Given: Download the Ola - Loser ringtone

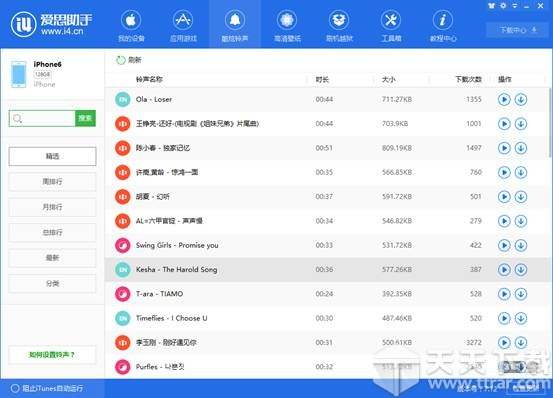Looking at the screenshot, I should pos(521,99).
